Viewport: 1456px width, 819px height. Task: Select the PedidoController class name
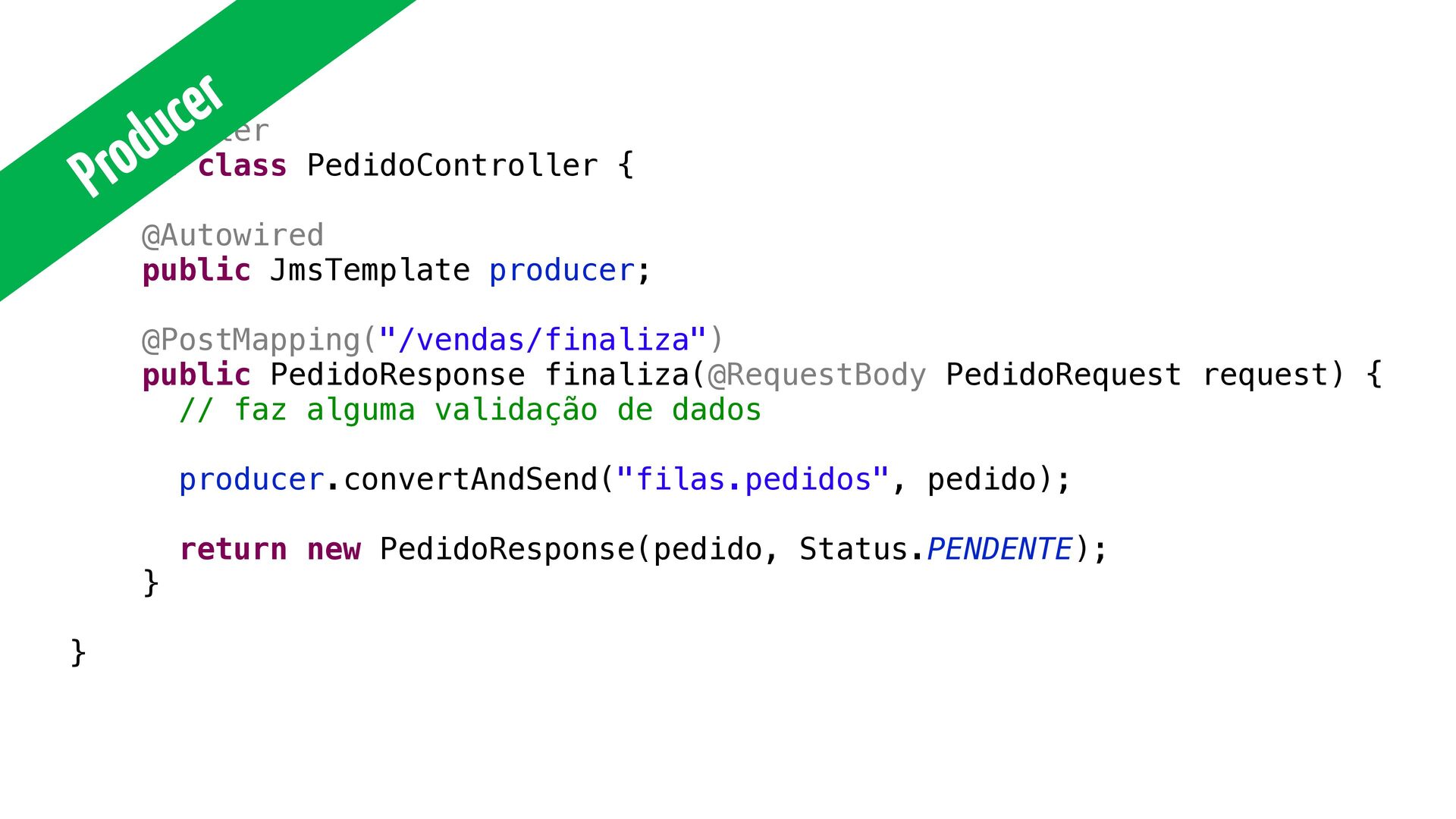(x=453, y=165)
